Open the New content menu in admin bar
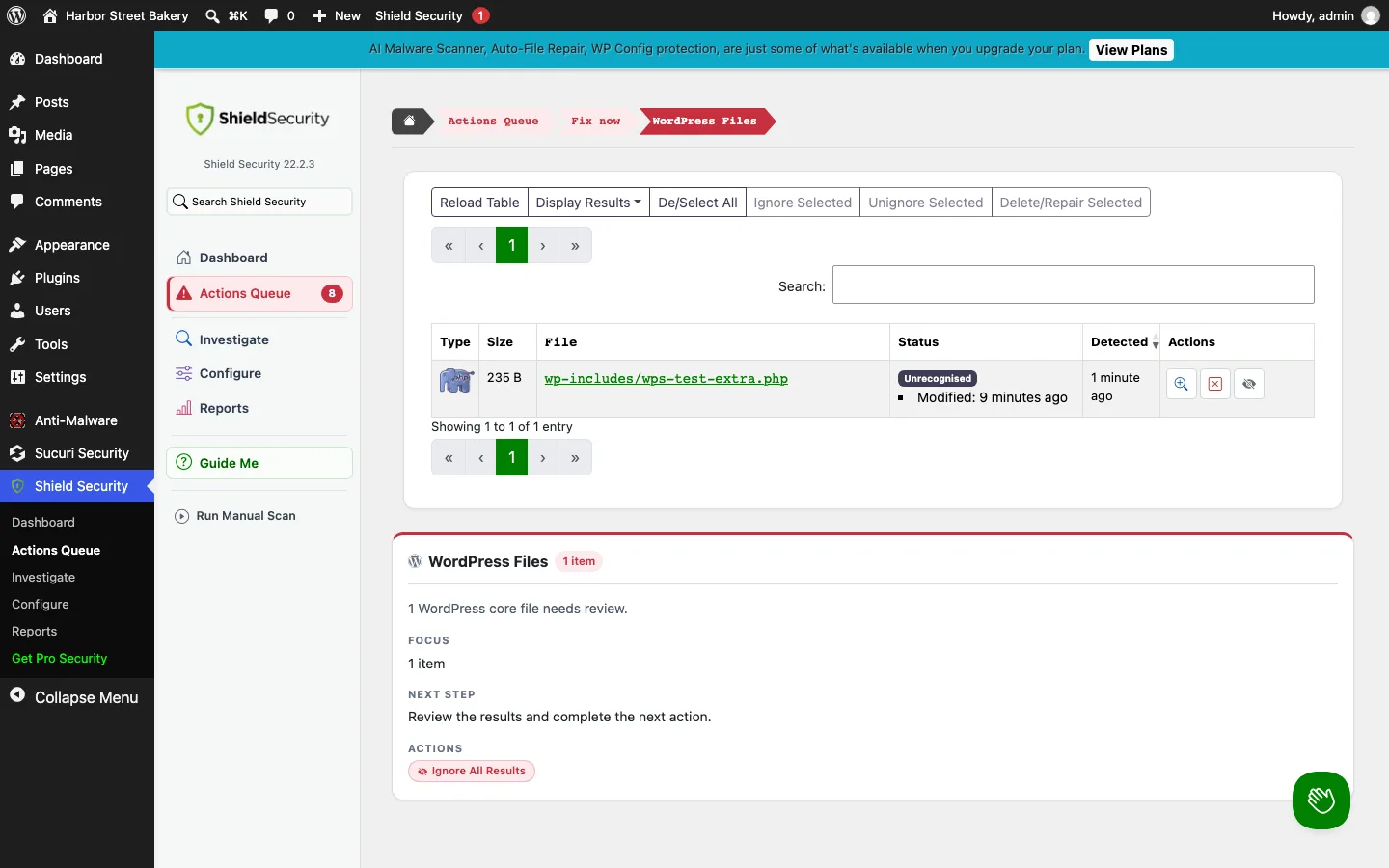The width and height of the screenshot is (1389, 868). point(337,15)
